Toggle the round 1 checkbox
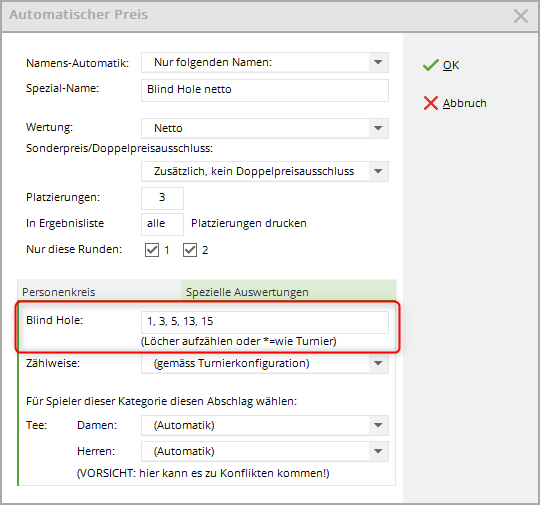The image size is (540, 505). [x=152, y=250]
